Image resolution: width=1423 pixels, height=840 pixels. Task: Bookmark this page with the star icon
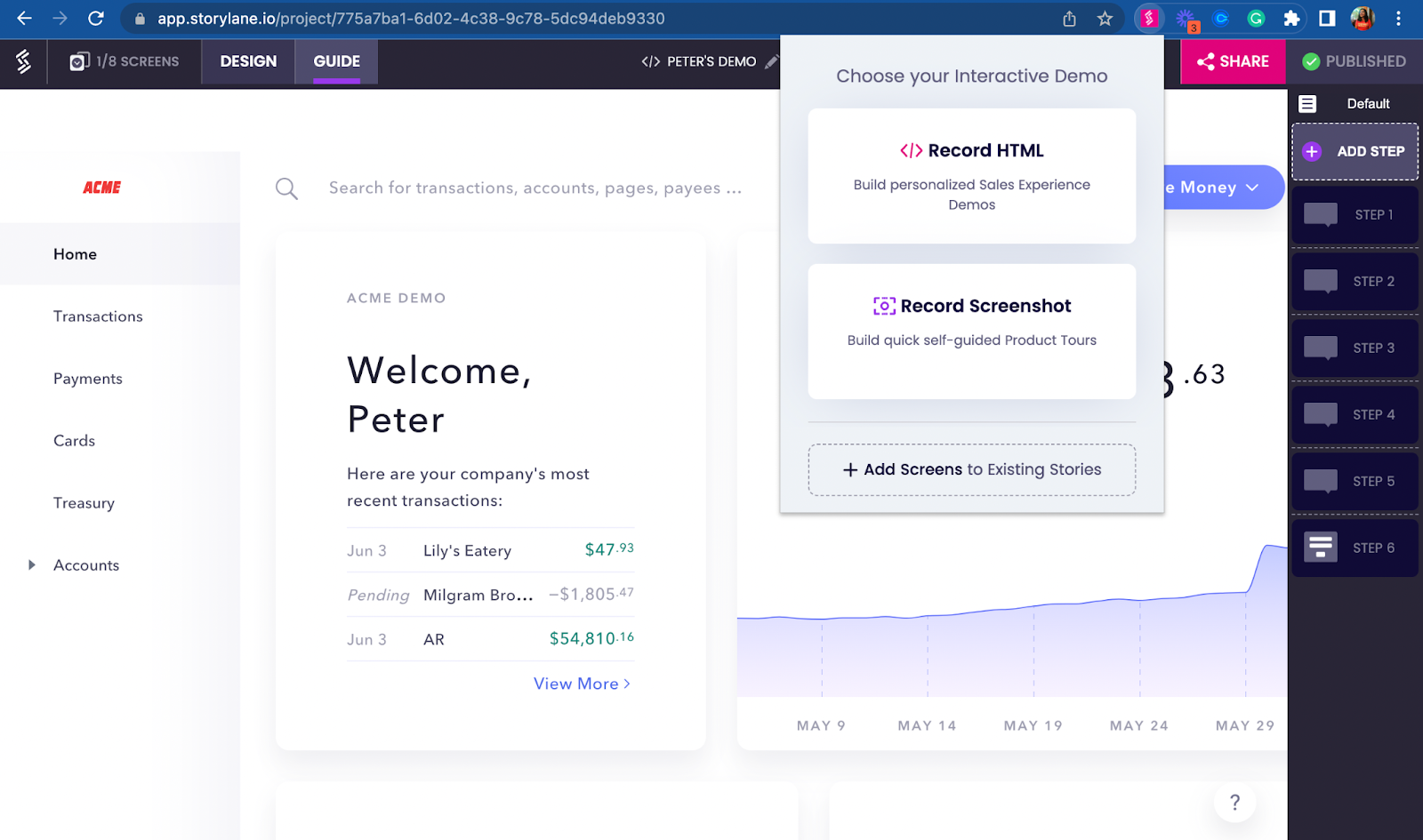pos(1105,19)
